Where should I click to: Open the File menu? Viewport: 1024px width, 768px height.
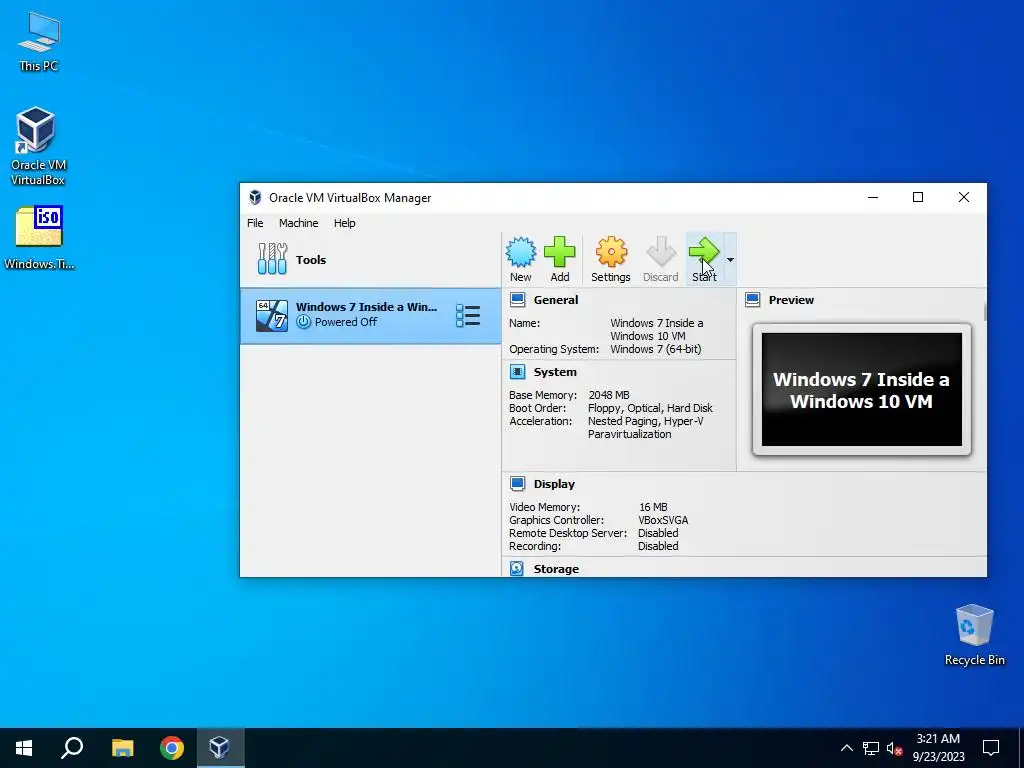pyautogui.click(x=255, y=223)
